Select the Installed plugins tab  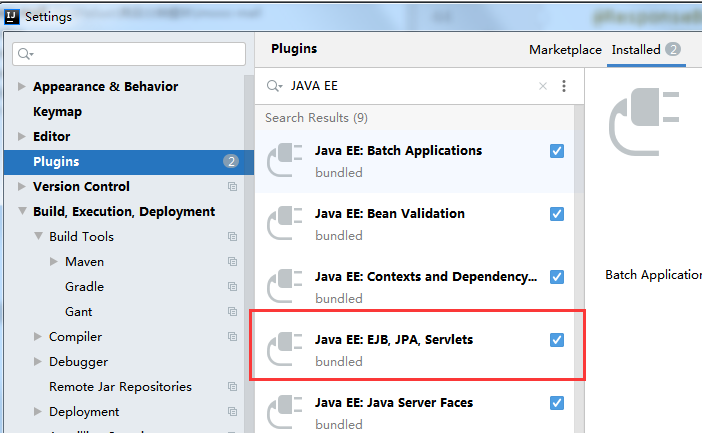pos(636,50)
